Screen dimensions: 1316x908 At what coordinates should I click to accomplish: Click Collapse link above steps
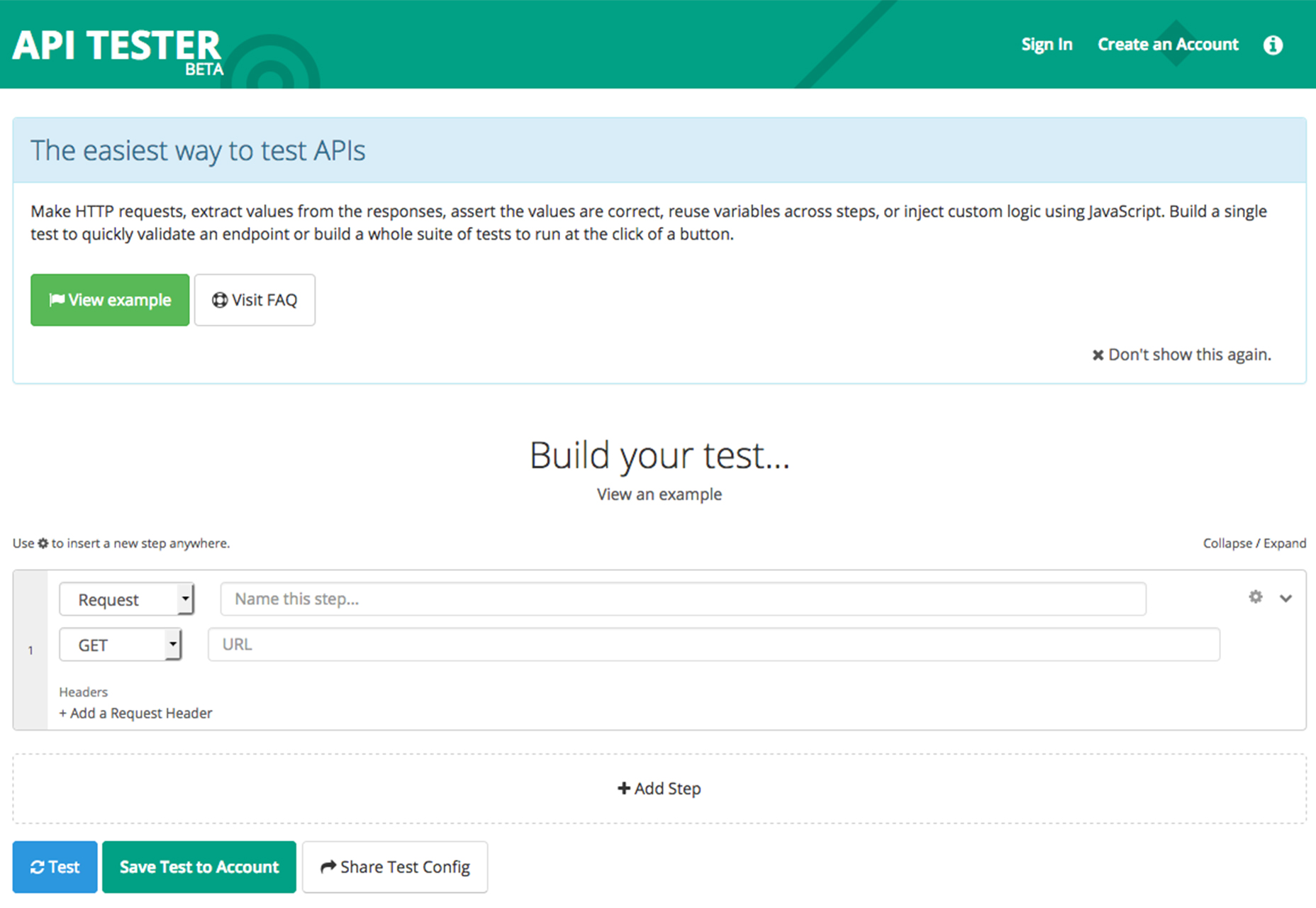point(1227,543)
